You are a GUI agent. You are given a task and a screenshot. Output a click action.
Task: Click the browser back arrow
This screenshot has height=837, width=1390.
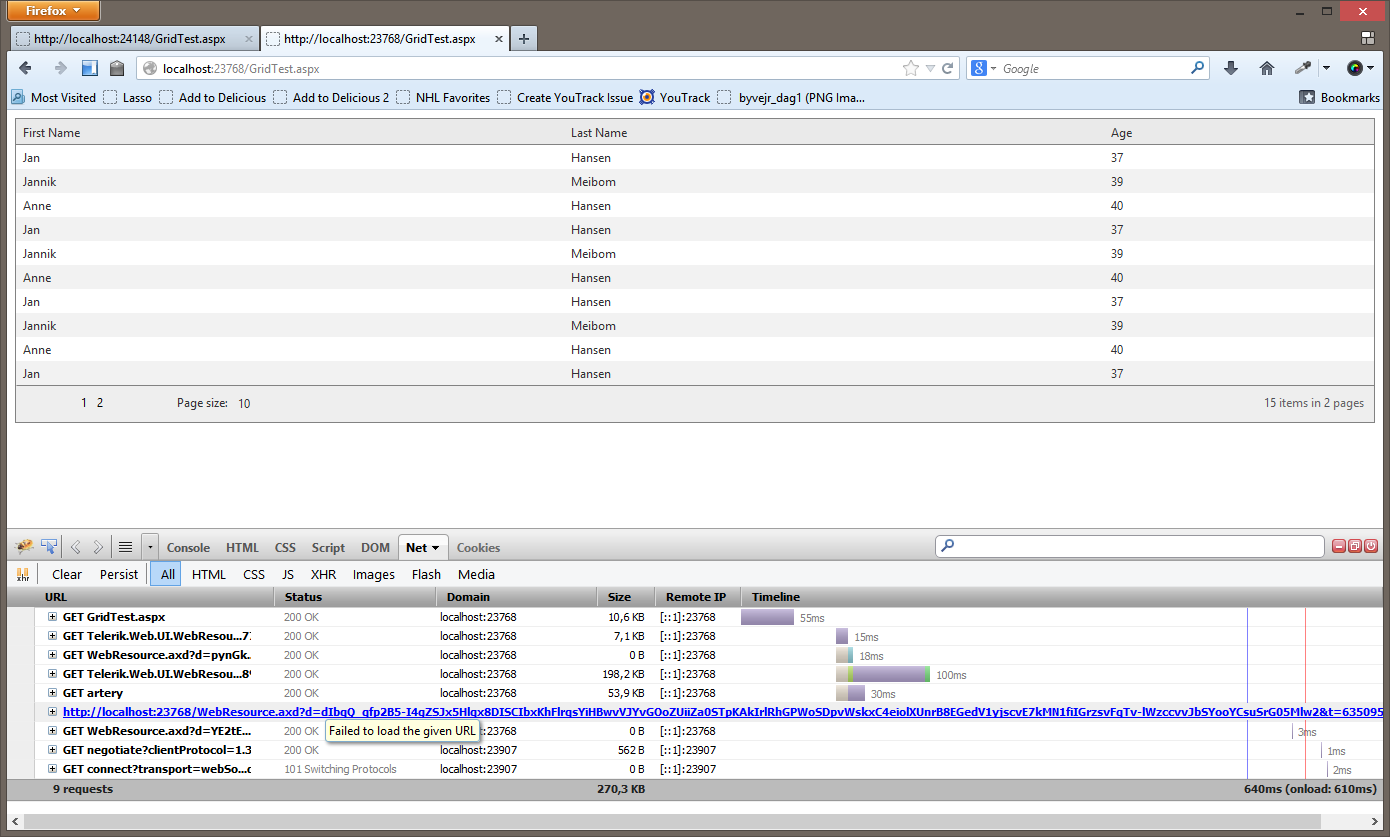pos(26,68)
